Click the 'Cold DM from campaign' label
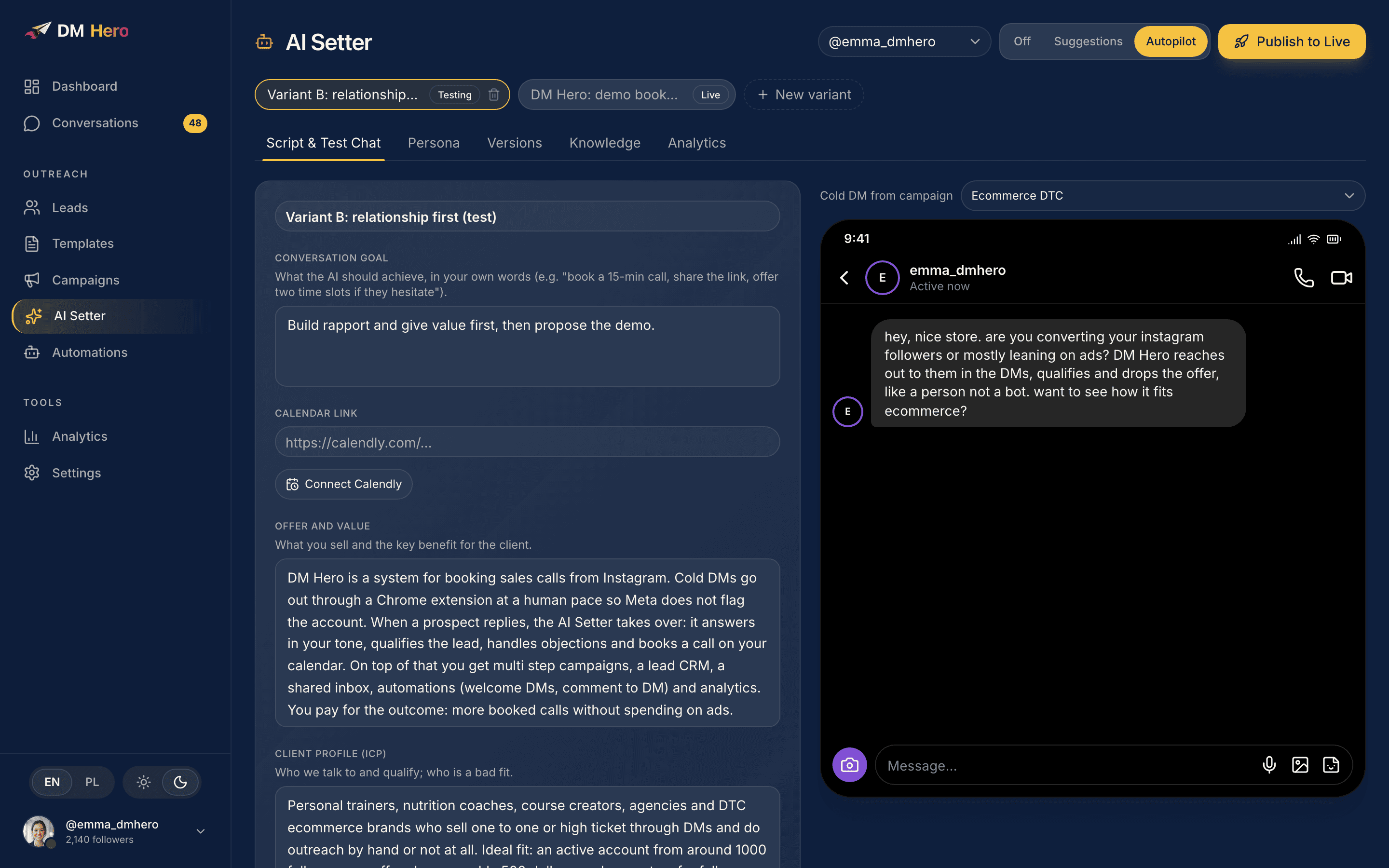The width and height of the screenshot is (1389, 868). [885, 196]
